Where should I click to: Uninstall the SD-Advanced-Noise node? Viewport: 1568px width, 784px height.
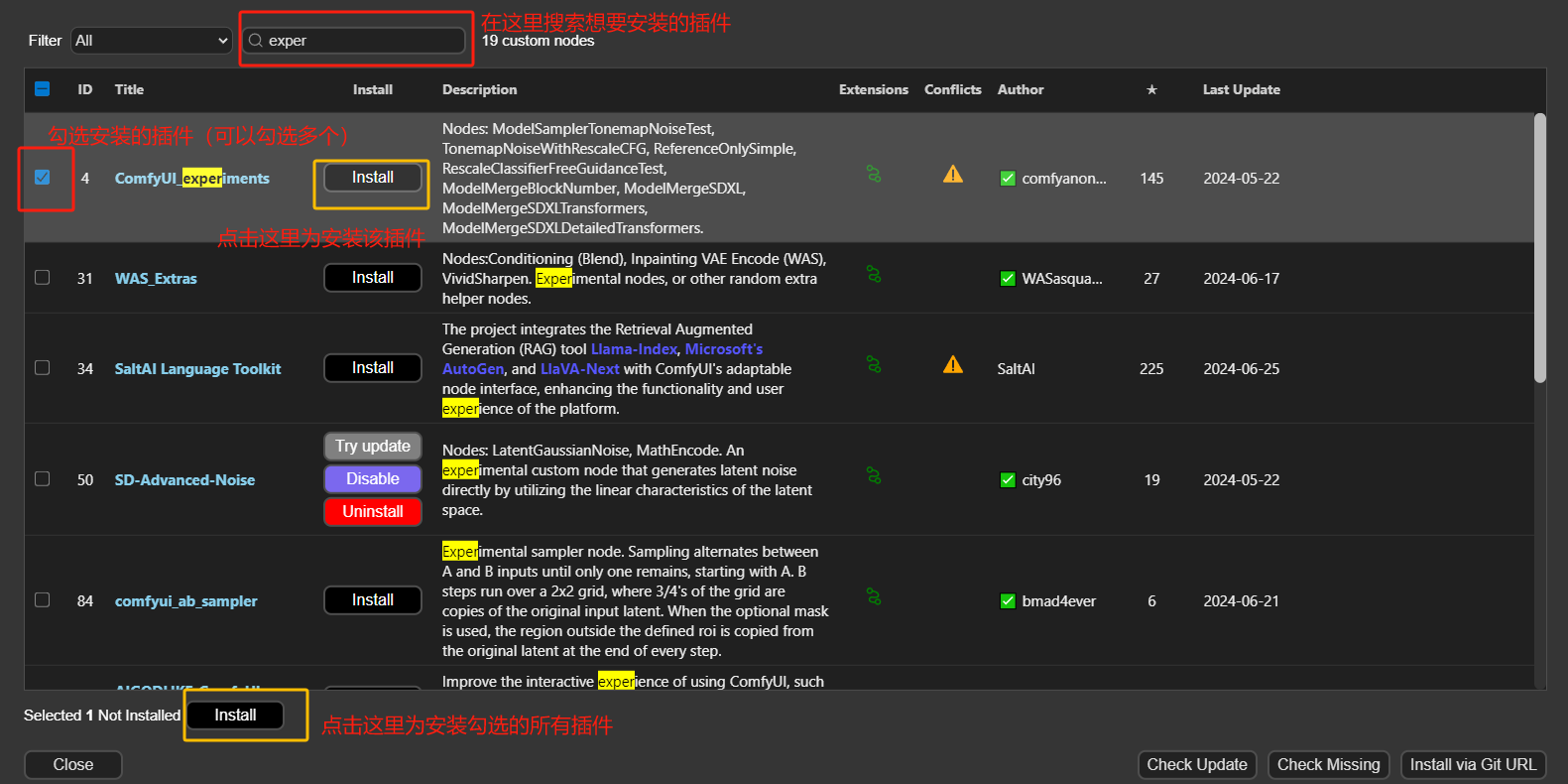[x=373, y=512]
